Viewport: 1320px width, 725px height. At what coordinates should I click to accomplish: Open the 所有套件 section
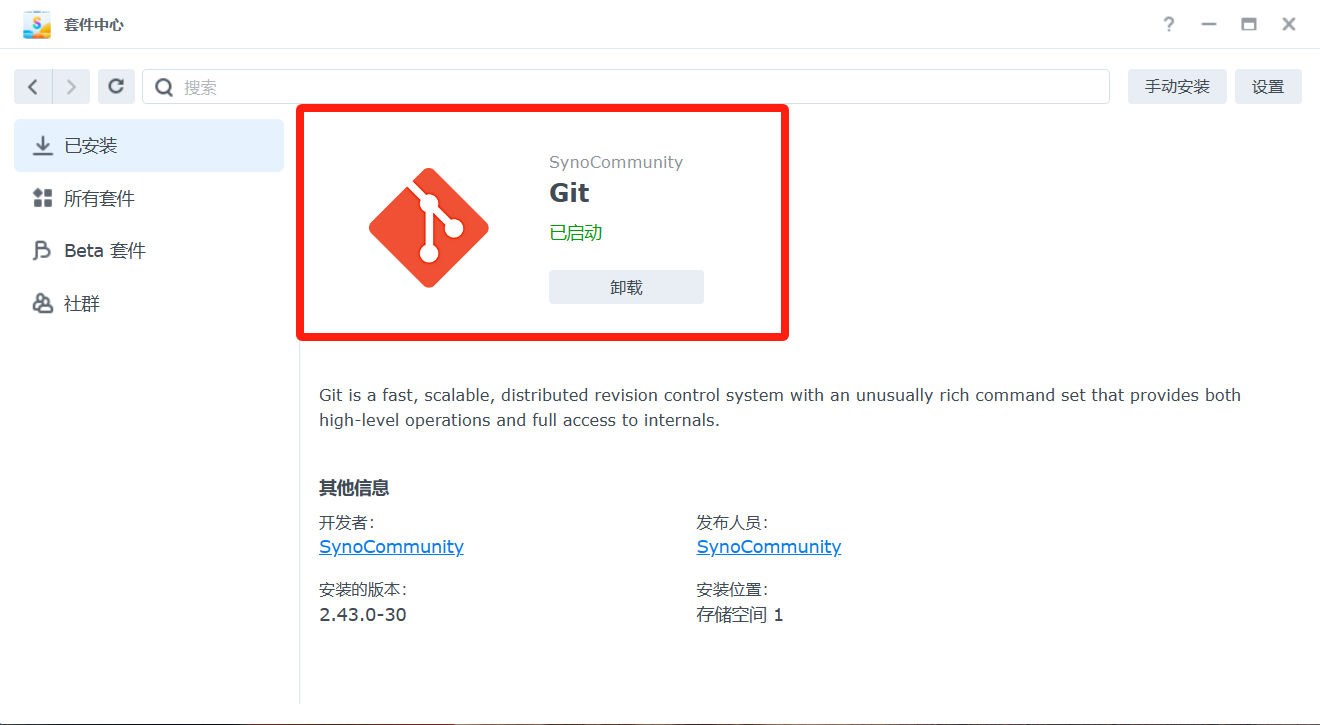click(99, 199)
